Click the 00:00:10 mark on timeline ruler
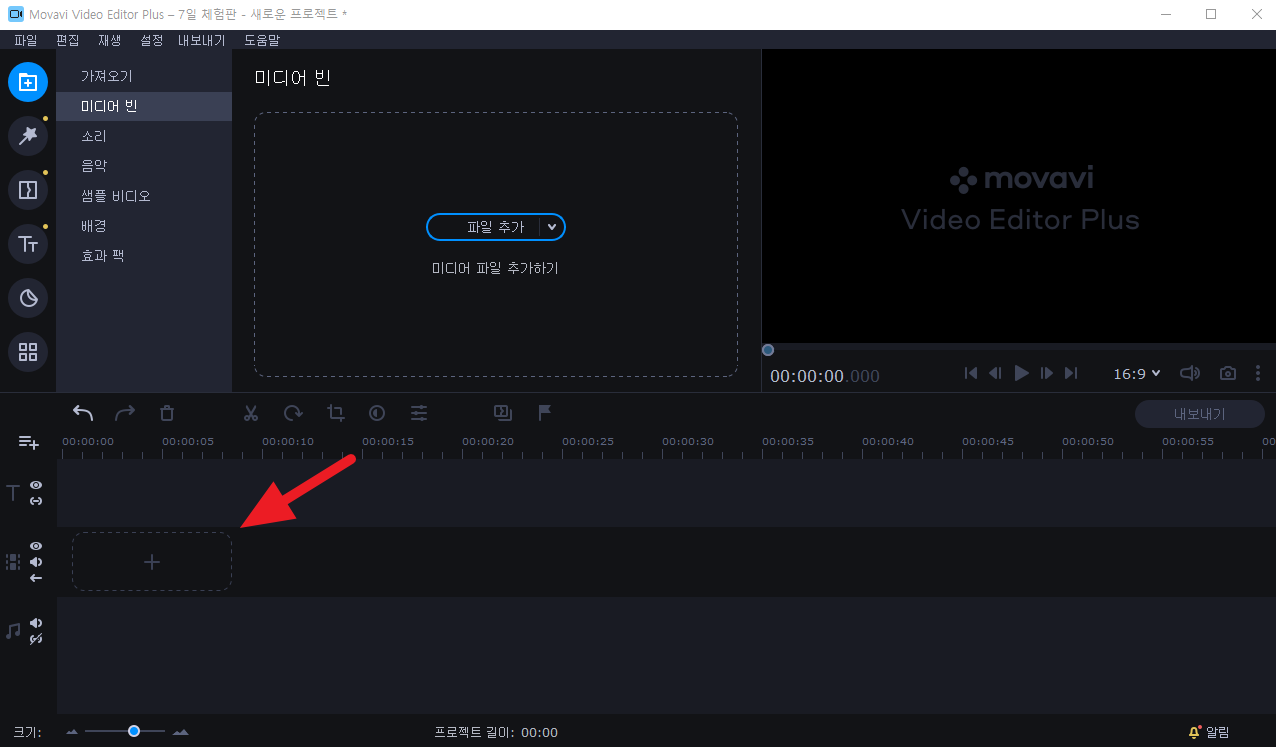Viewport: 1276px width, 747px height. (x=288, y=441)
